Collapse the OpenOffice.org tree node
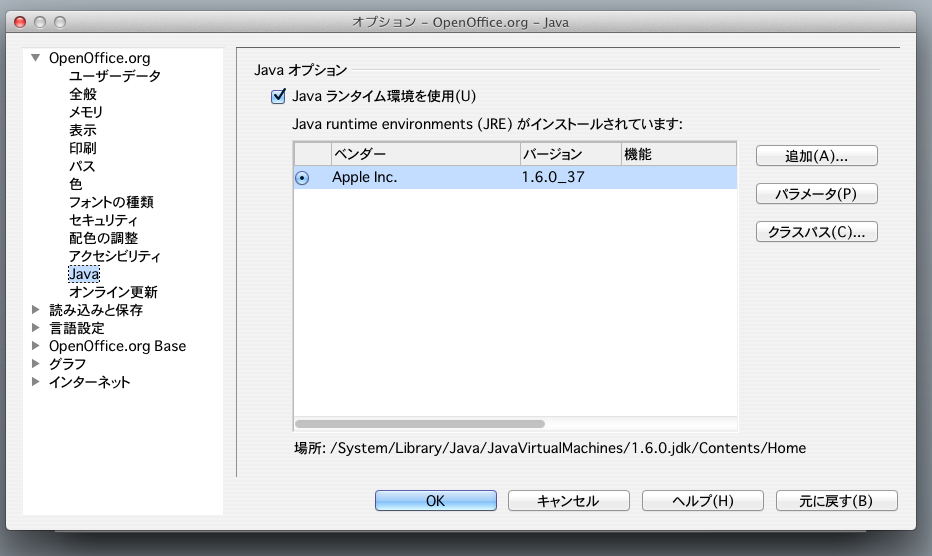This screenshot has height=556, width=932. coord(36,58)
